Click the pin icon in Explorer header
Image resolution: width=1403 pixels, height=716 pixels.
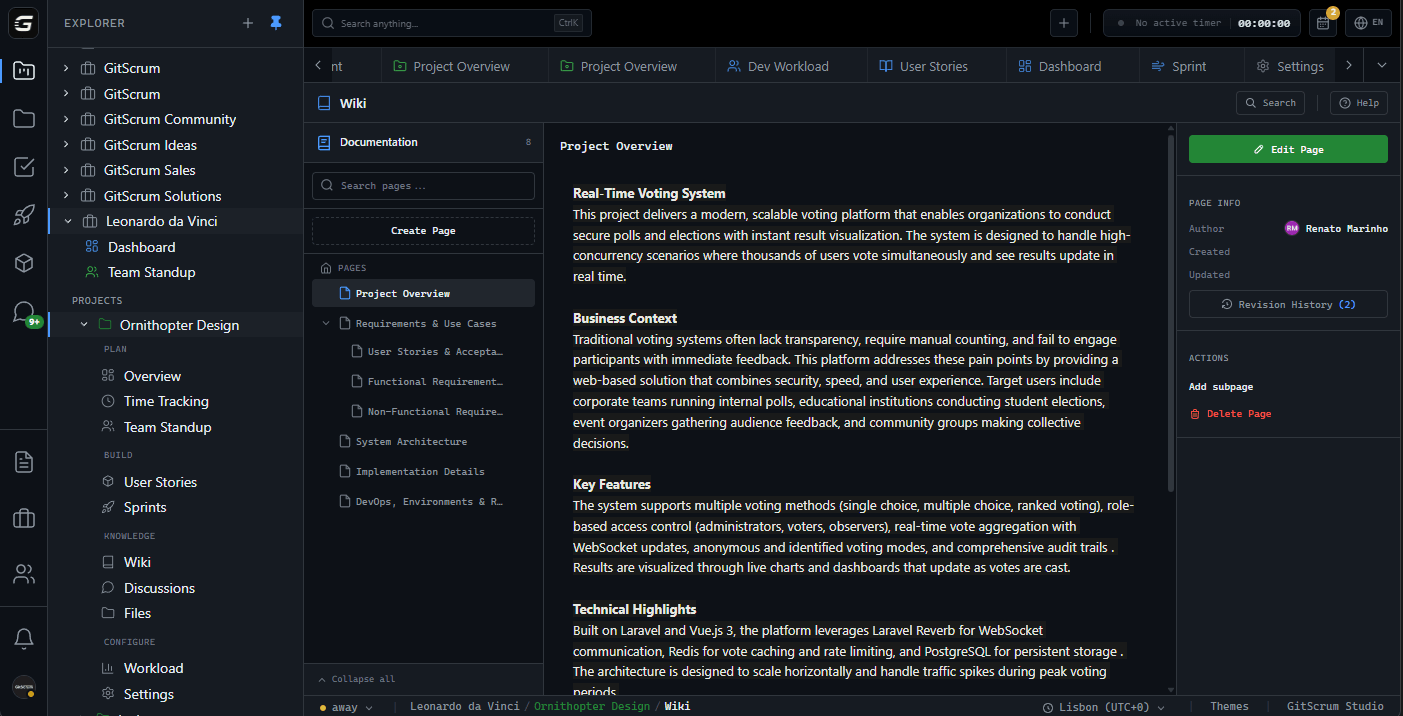tap(276, 23)
